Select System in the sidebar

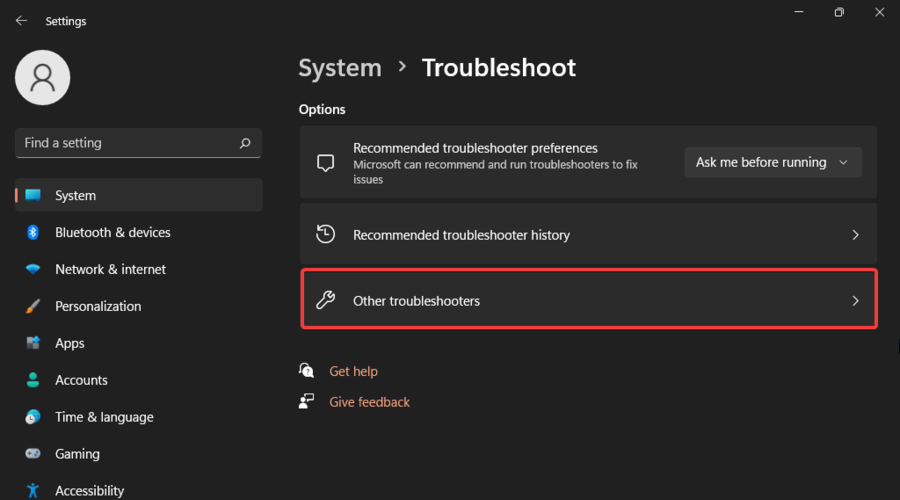(76, 196)
